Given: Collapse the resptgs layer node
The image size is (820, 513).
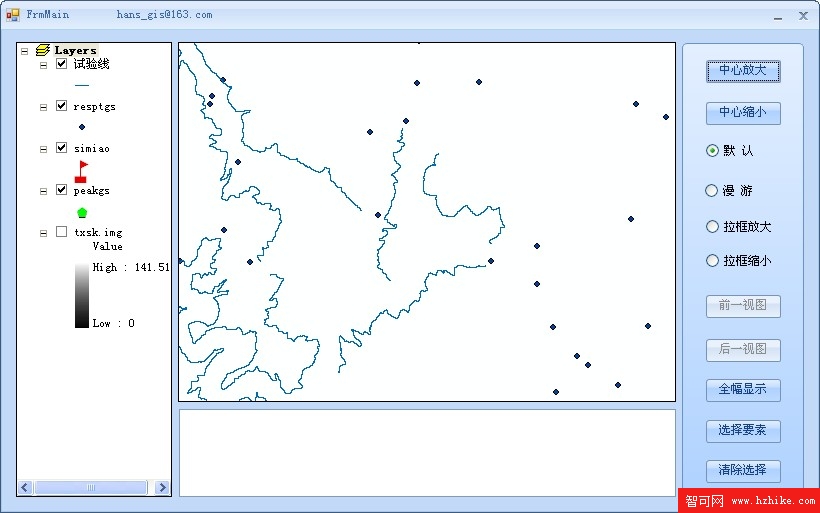Looking at the screenshot, I should [43, 107].
